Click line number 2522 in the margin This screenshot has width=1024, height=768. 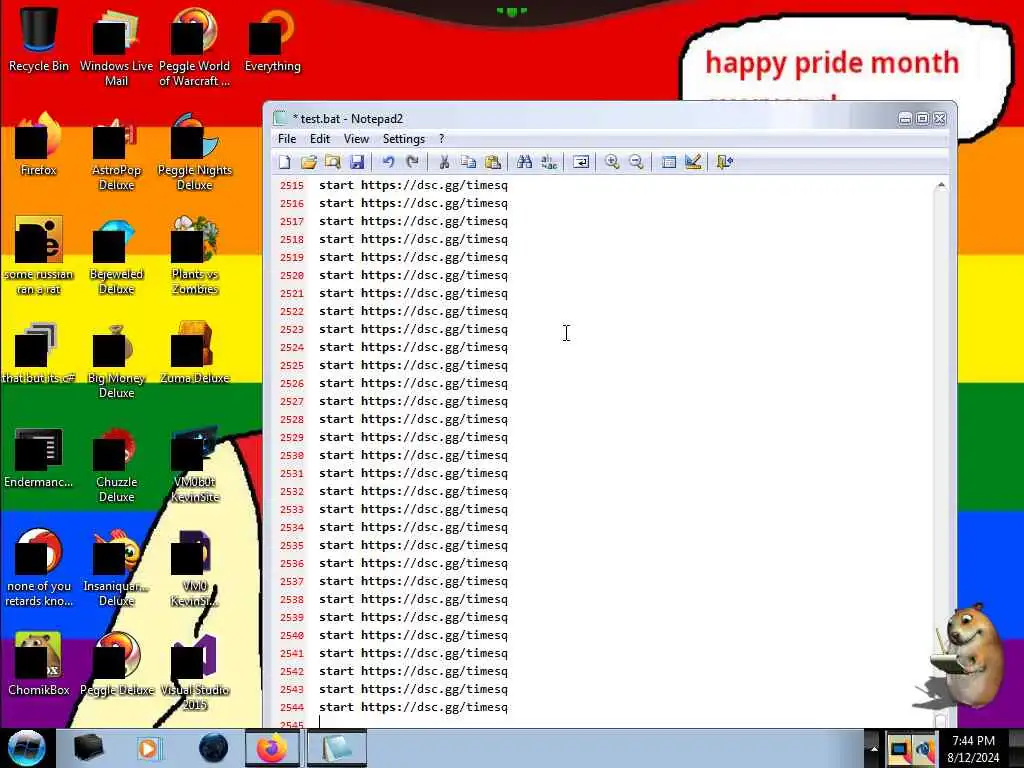[x=292, y=312]
